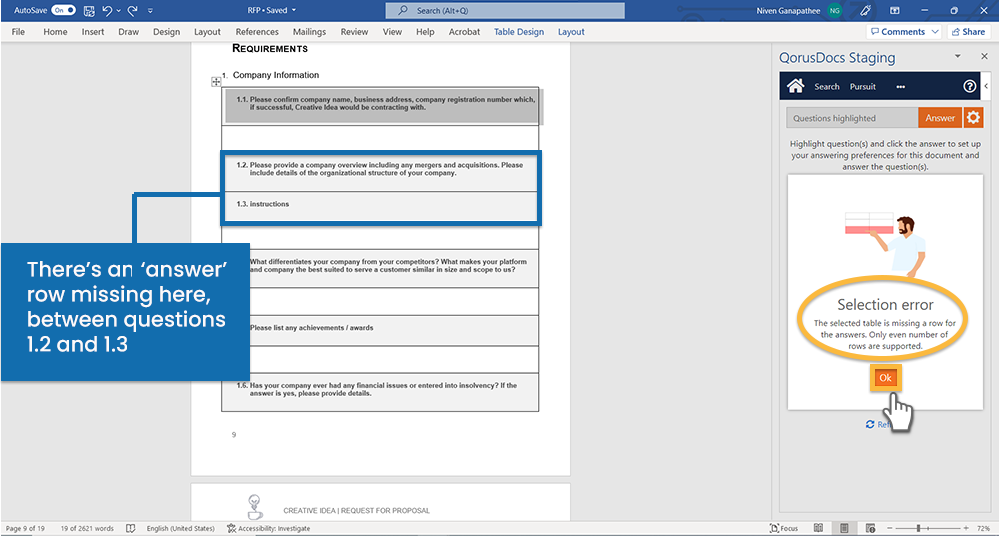Redo the last action

tap(132, 10)
